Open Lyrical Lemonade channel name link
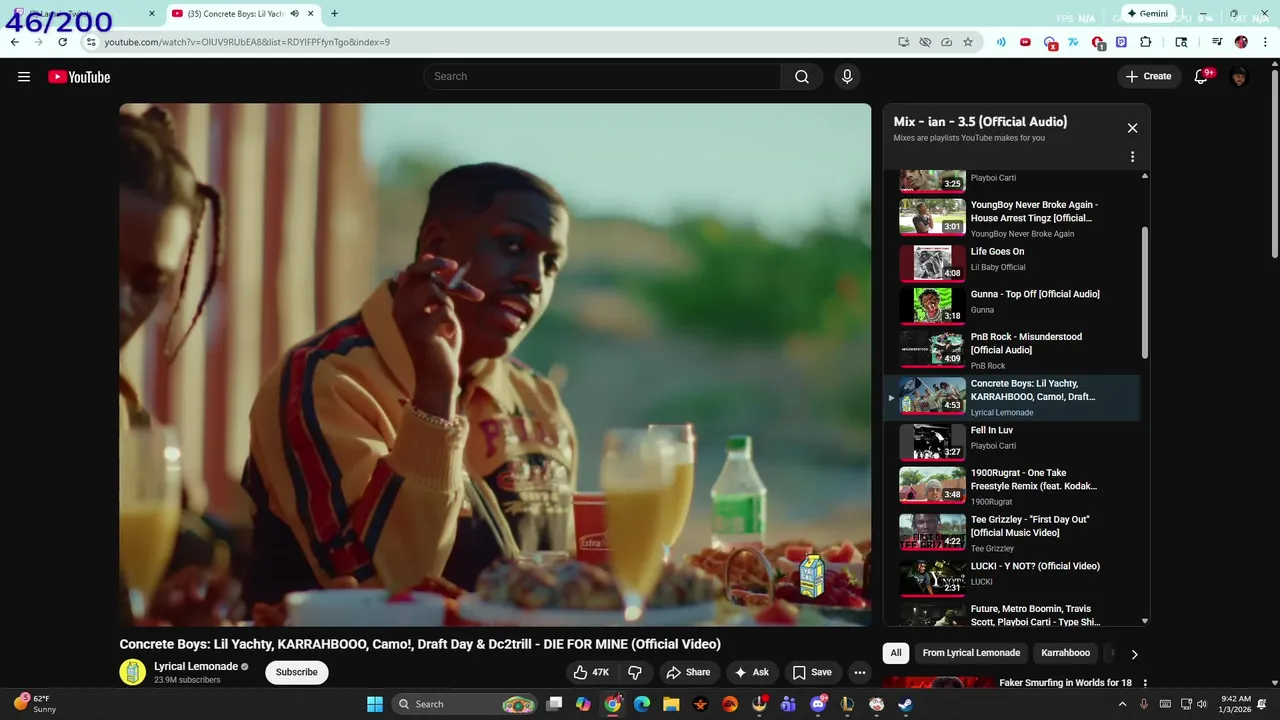1280x720 pixels. [x=196, y=666]
